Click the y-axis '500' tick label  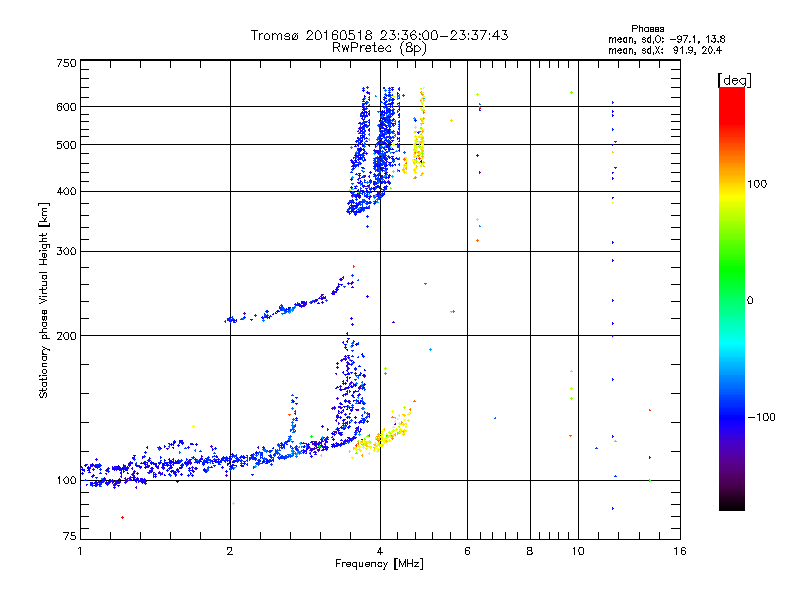tap(67, 145)
